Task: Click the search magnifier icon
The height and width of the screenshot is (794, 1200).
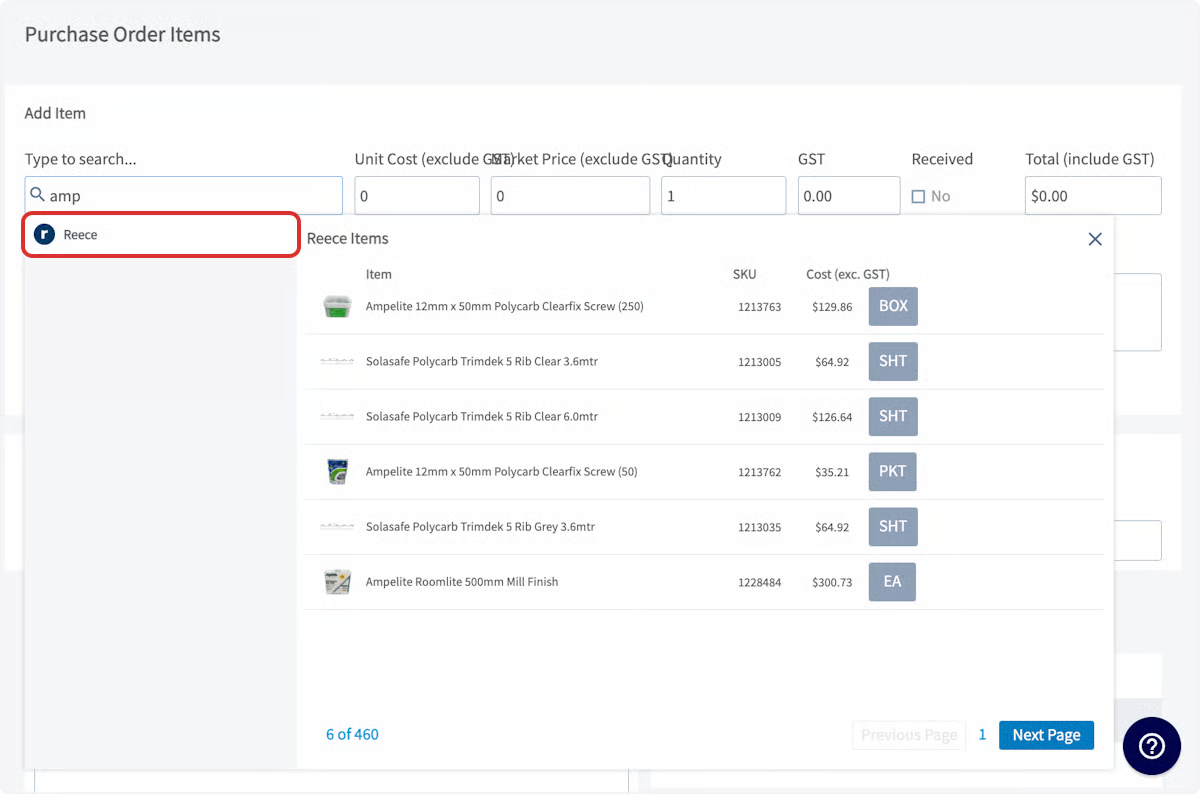Action: 37,195
